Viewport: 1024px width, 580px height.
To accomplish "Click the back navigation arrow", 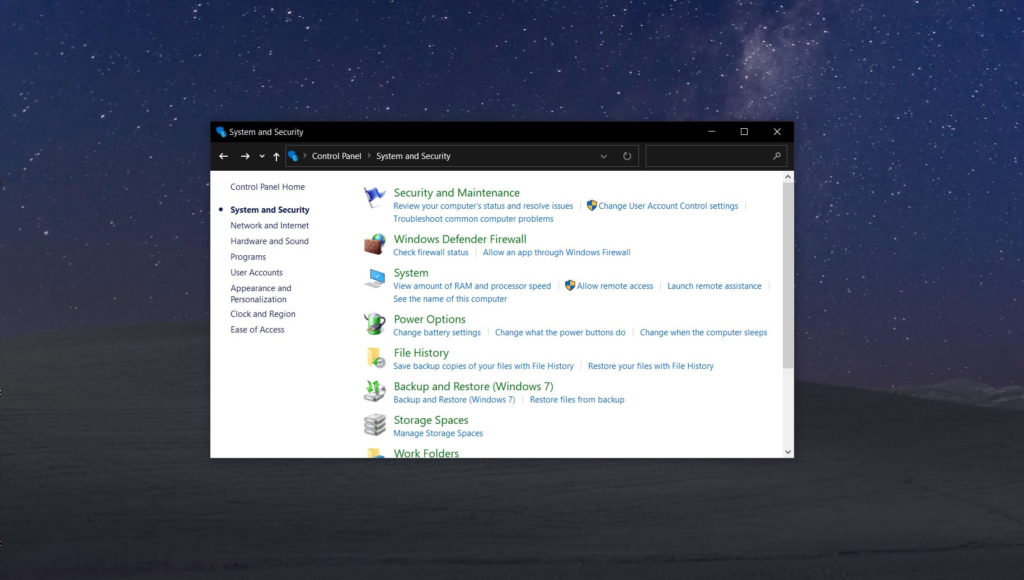I will tap(224, 156).
